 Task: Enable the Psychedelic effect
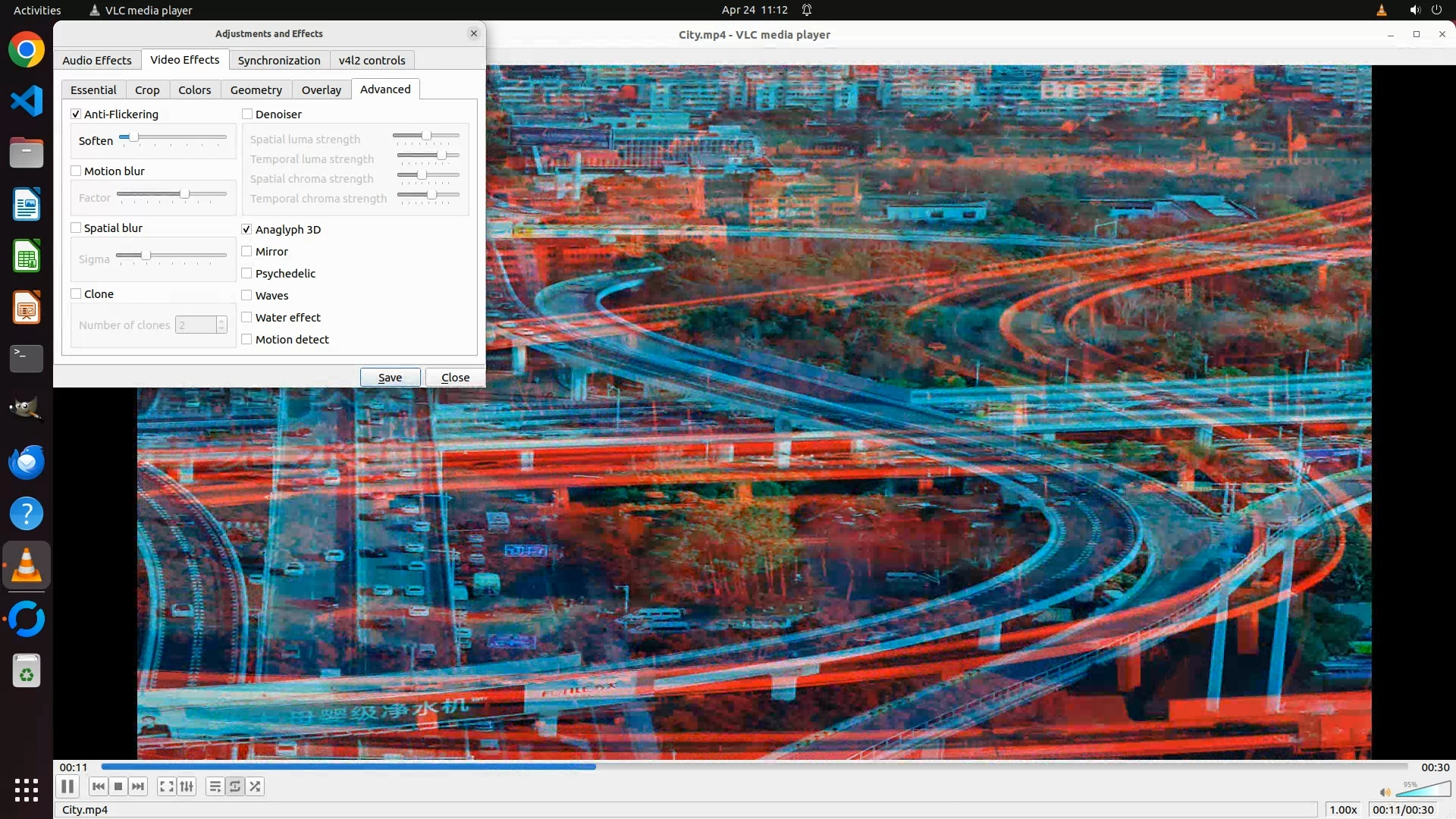coord(247,273)
